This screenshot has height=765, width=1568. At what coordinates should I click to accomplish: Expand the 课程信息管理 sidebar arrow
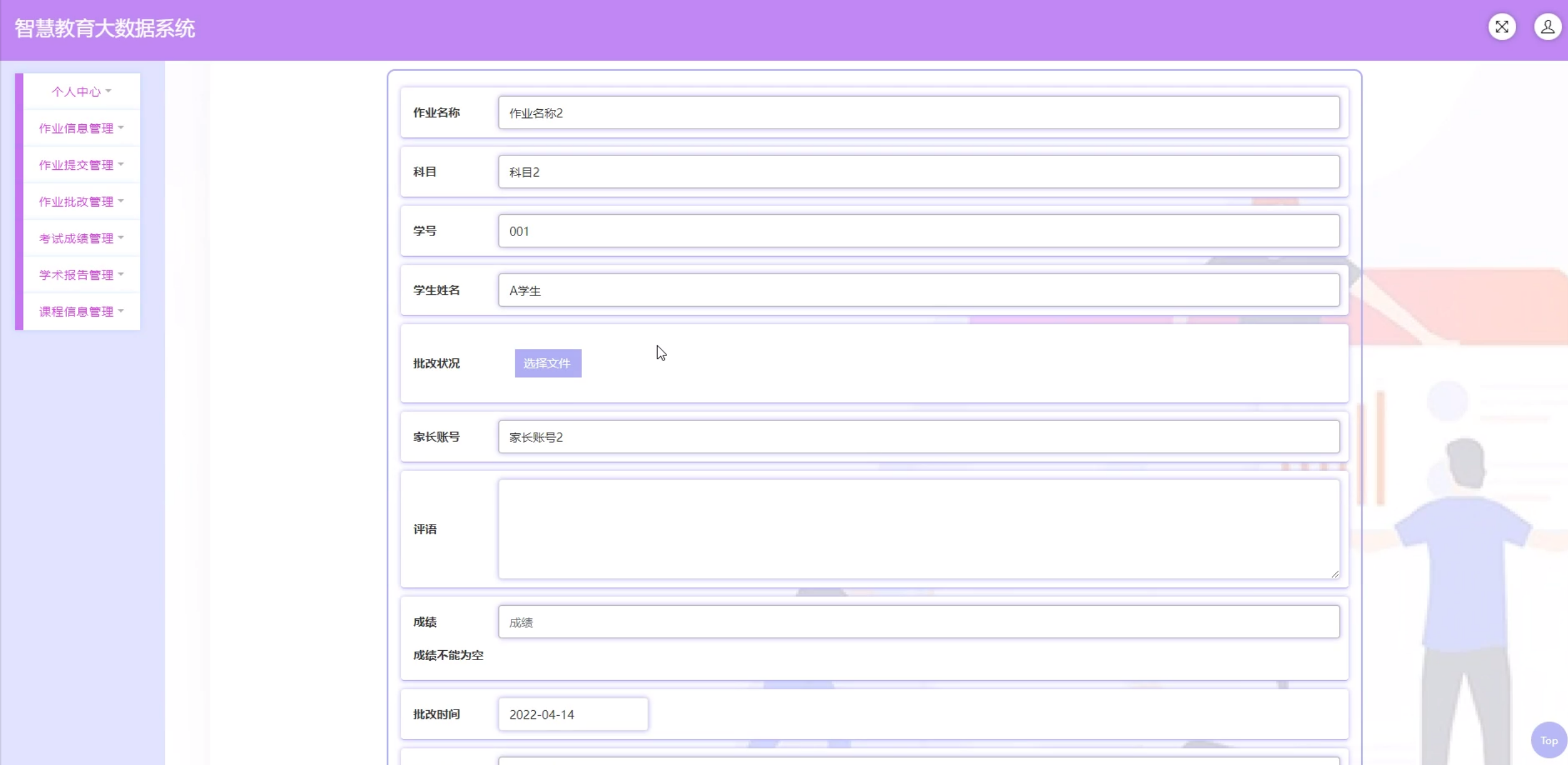[121, 311]
